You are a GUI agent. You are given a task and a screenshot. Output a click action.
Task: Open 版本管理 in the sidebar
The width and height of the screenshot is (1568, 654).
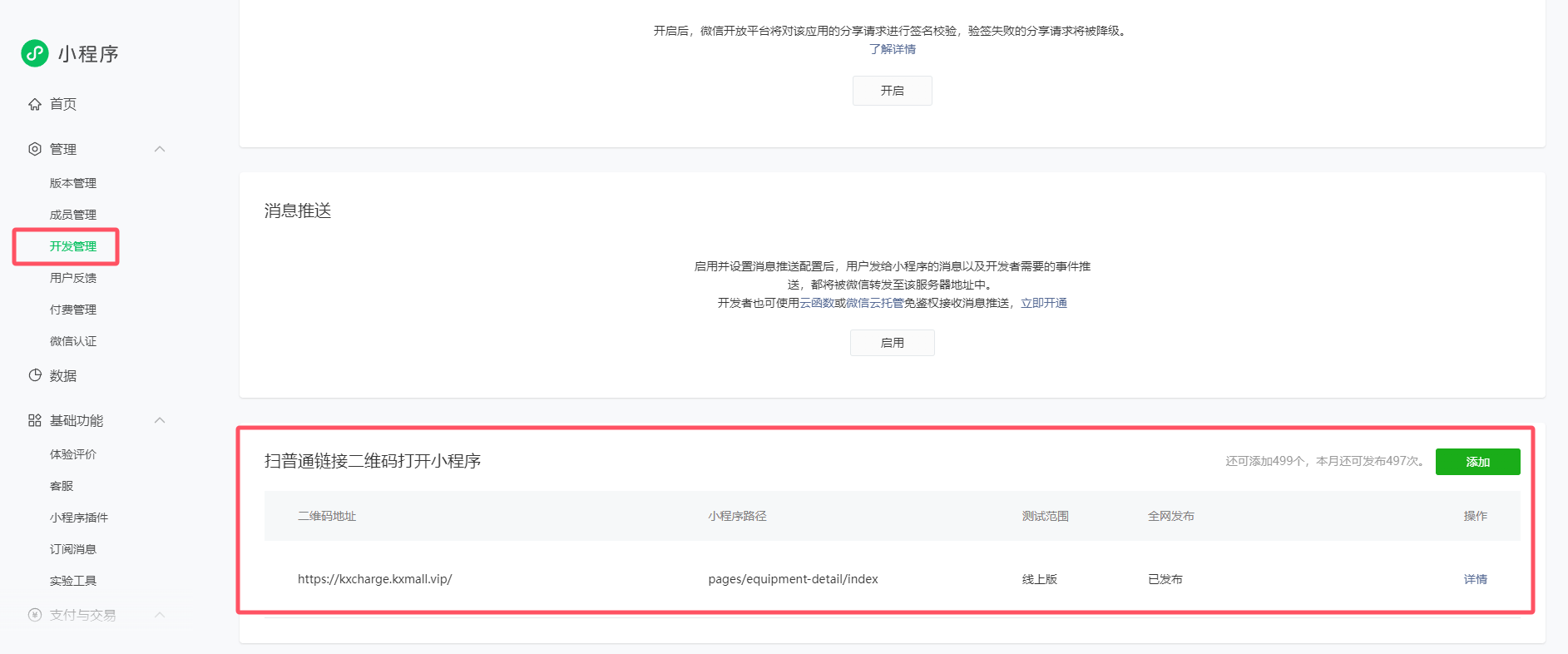[73, 183]
